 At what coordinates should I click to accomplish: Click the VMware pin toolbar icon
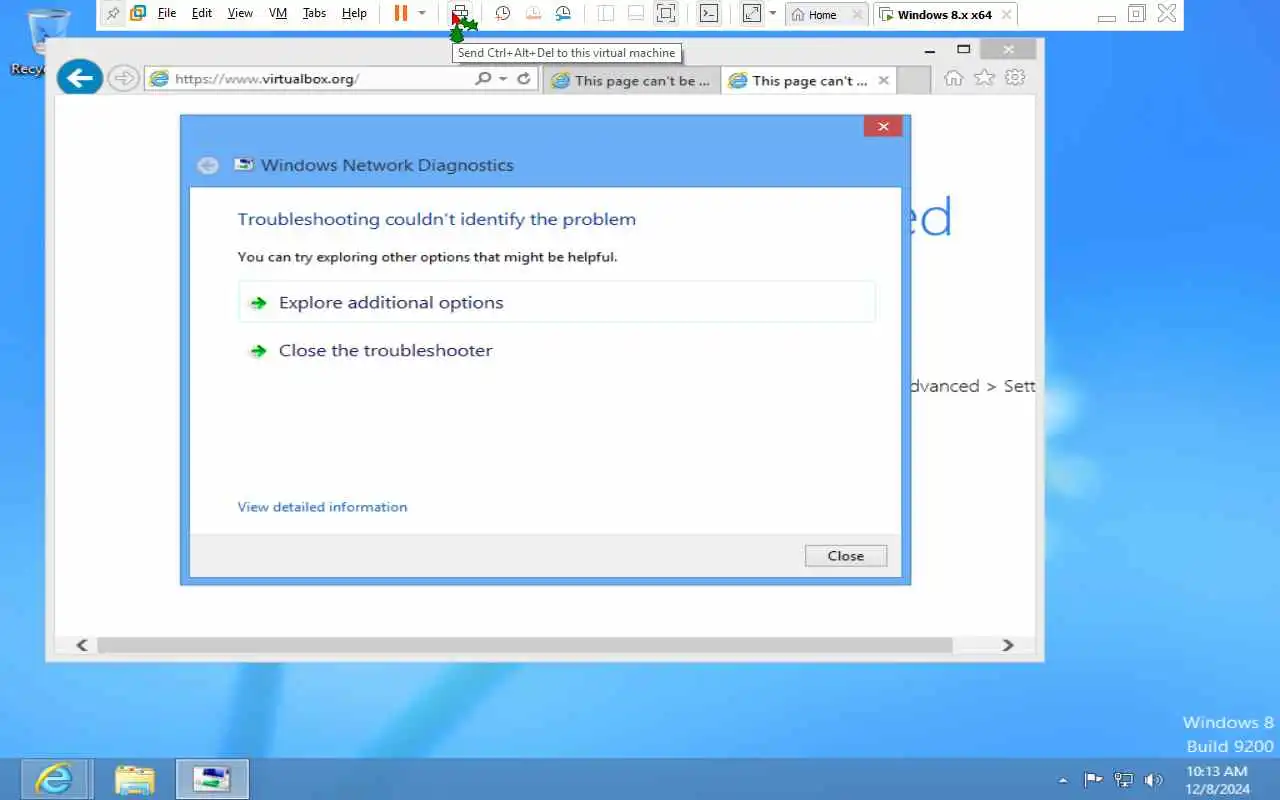(113, 14)
